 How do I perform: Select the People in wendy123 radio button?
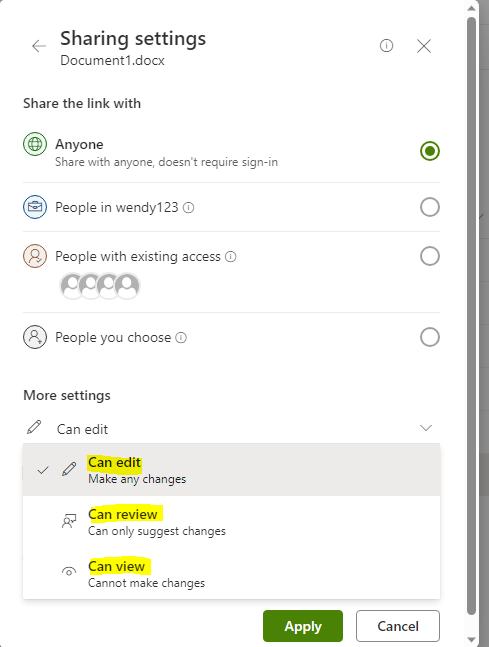point(430,207)
